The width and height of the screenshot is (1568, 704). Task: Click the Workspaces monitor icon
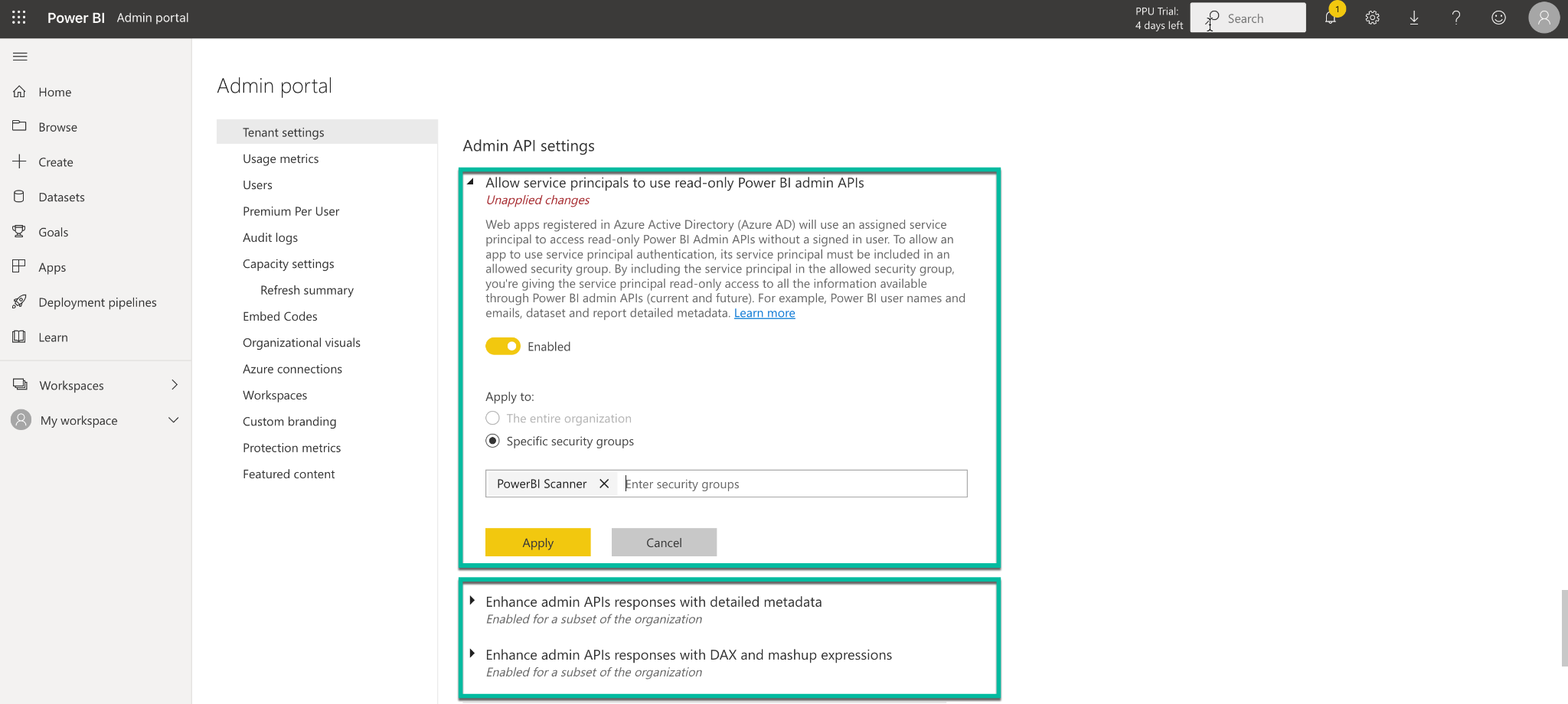point(21,385)
